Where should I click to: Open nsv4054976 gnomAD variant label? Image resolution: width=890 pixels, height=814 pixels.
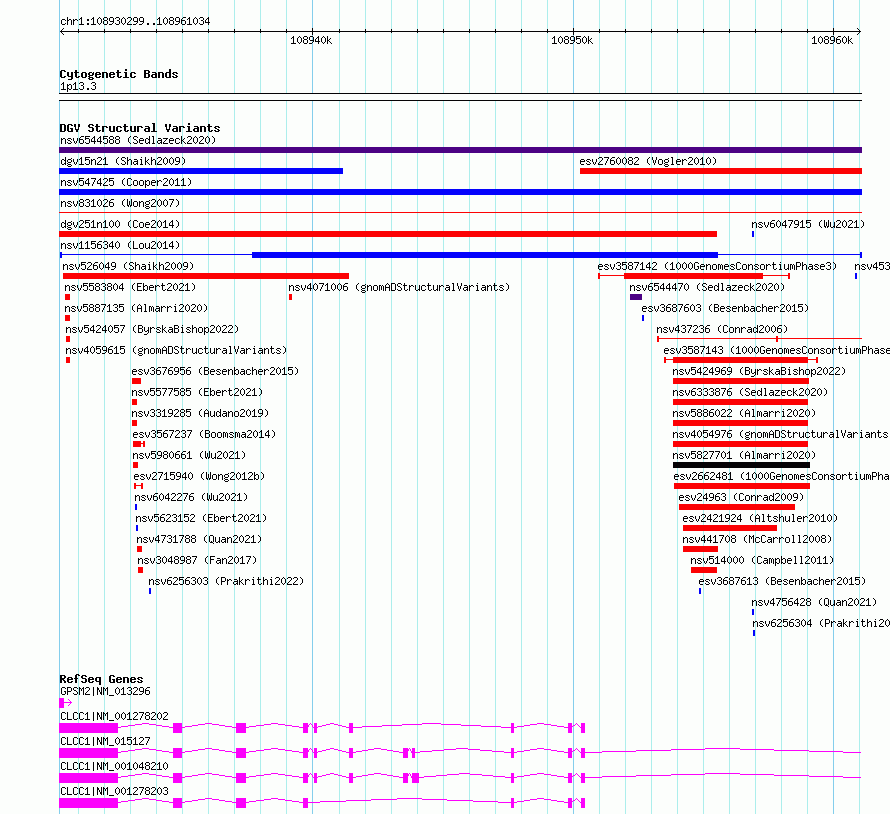pyautogui.click(x=780, y=434)
